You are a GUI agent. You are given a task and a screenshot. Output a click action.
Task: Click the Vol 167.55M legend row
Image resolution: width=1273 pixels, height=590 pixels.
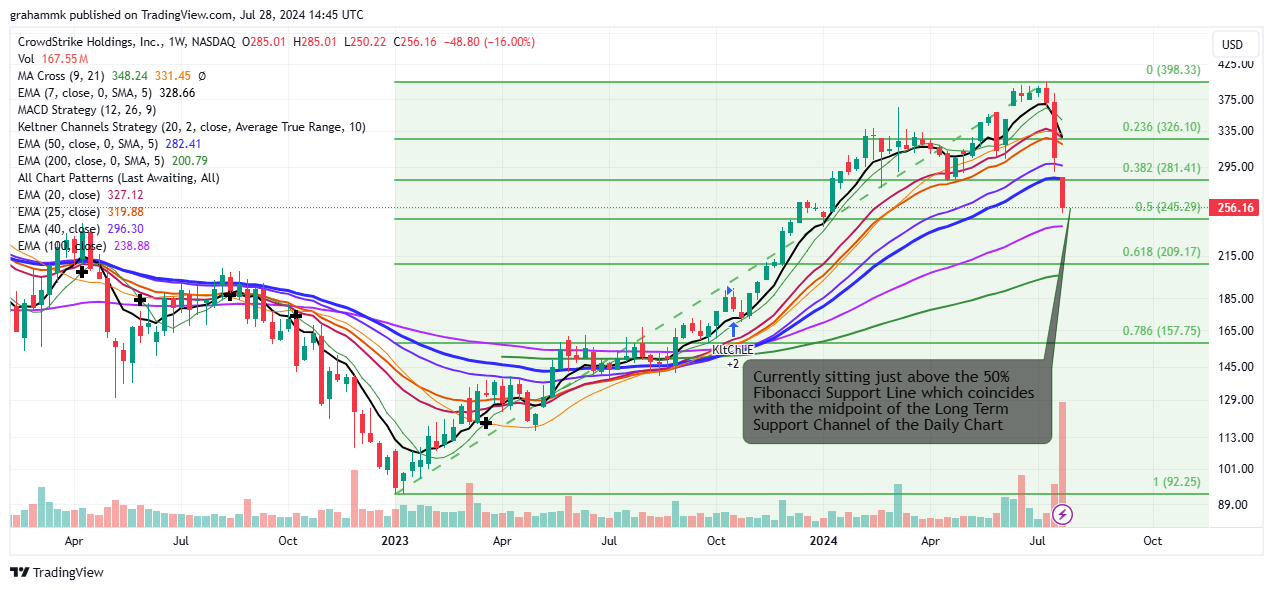[53, 59]
